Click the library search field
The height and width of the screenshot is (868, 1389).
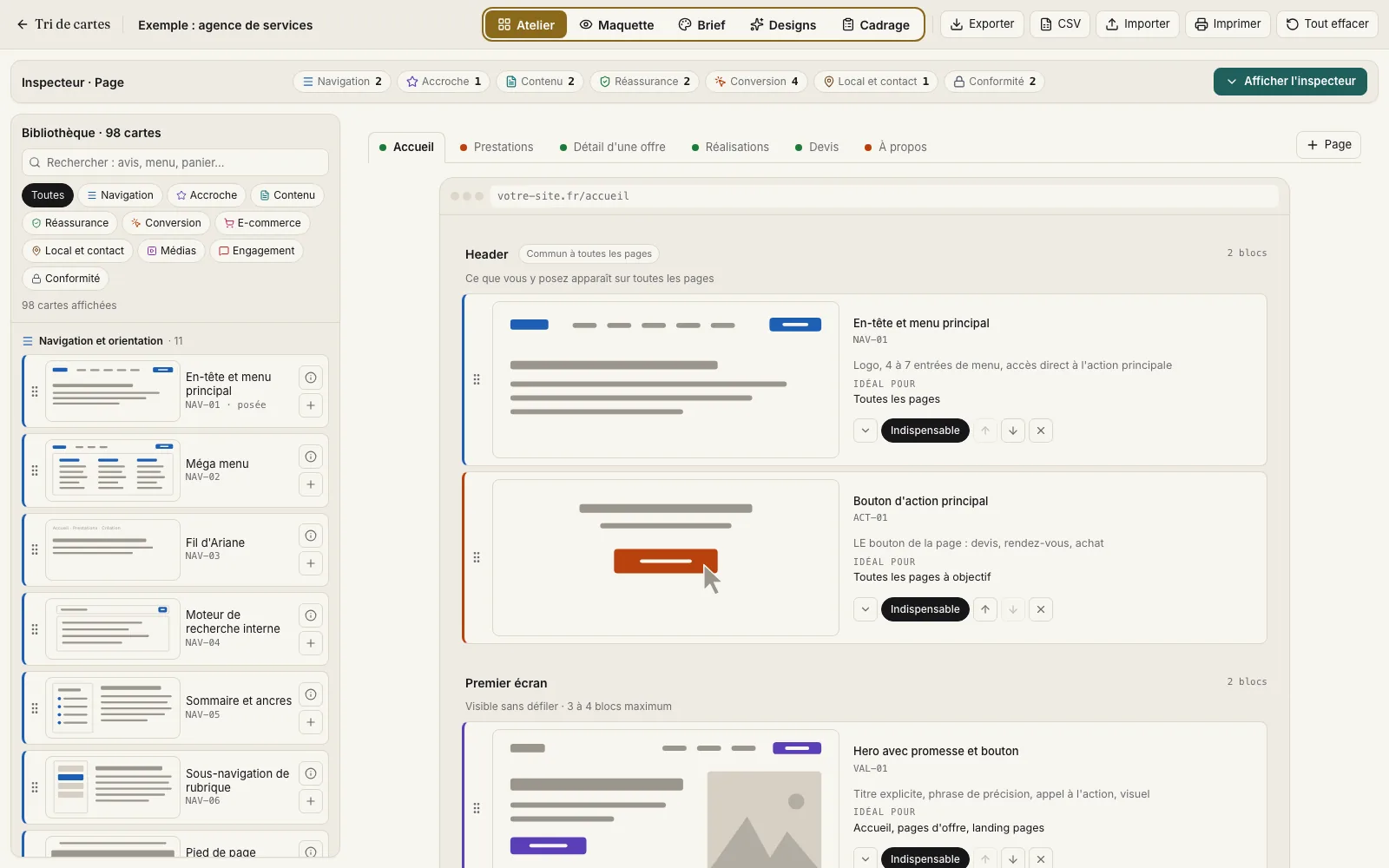pyautogui.click(x=175, y=162)
